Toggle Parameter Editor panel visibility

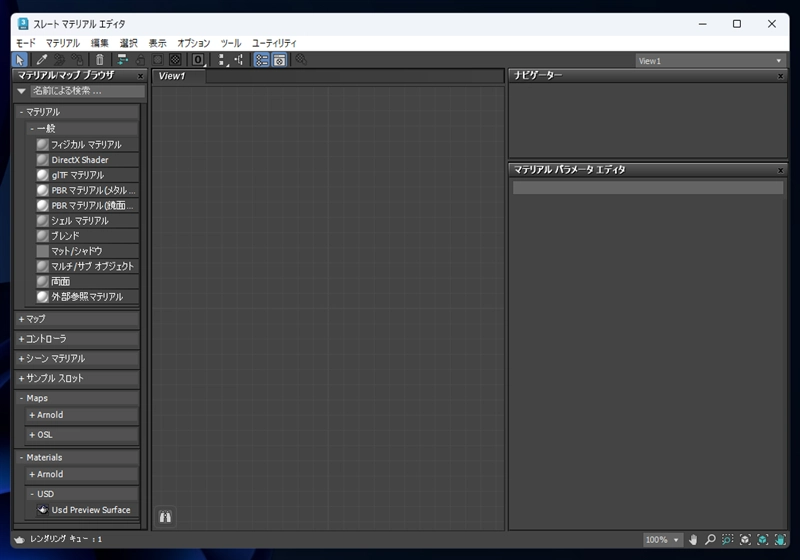point(280,60)
